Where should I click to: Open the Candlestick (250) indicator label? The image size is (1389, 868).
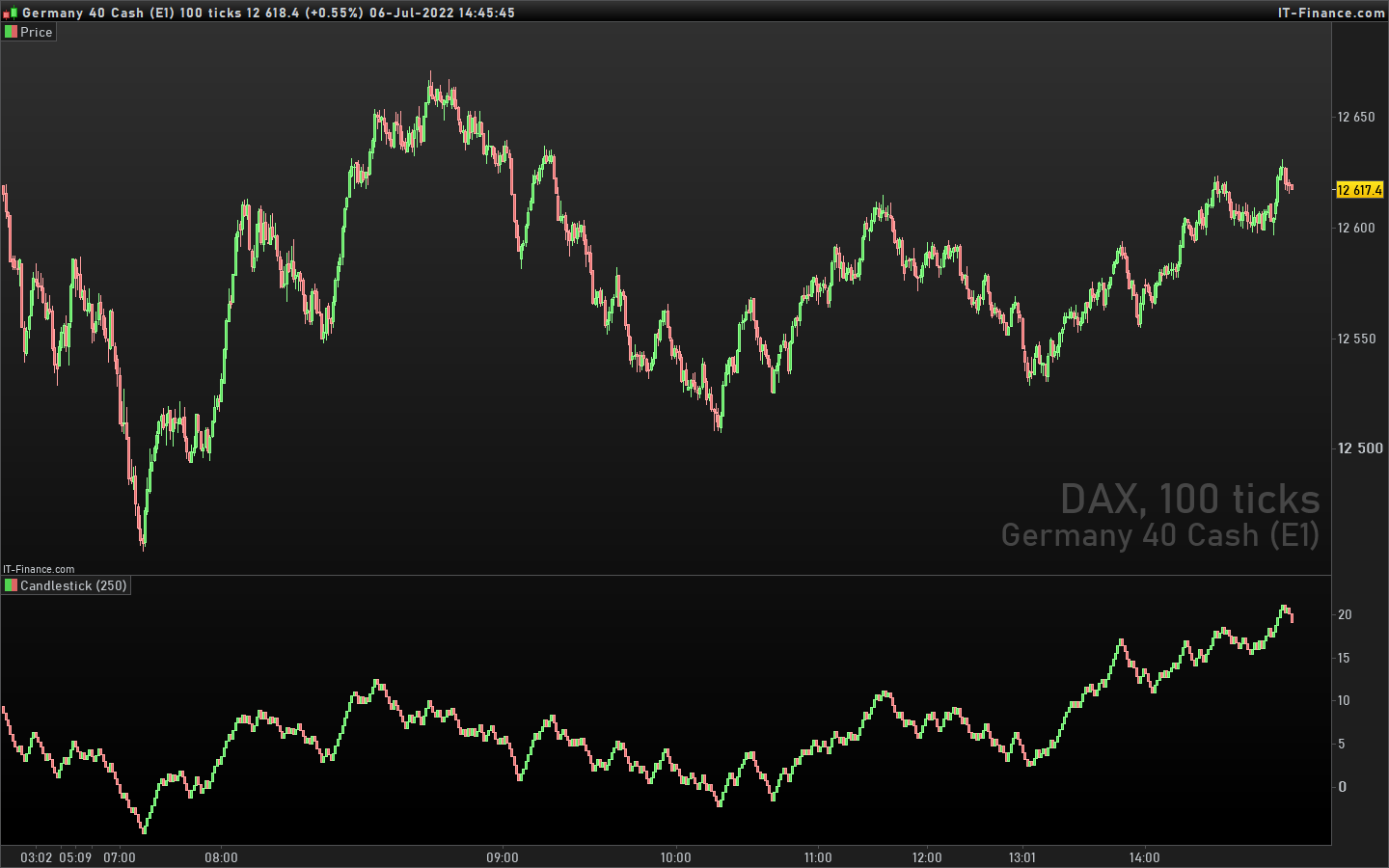(x=73, y=585)
